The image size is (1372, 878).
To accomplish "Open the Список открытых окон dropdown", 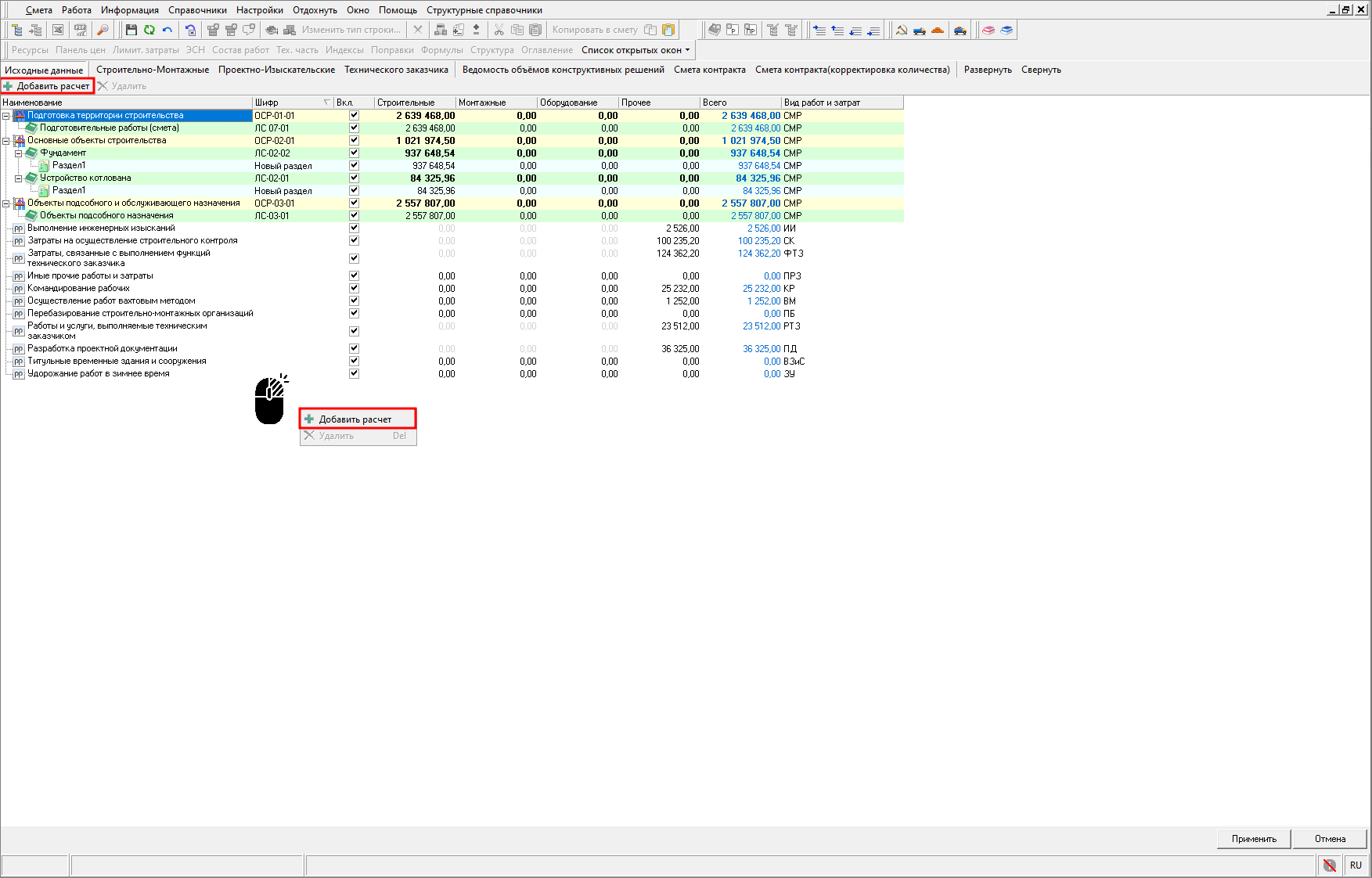I will [636, 50].
